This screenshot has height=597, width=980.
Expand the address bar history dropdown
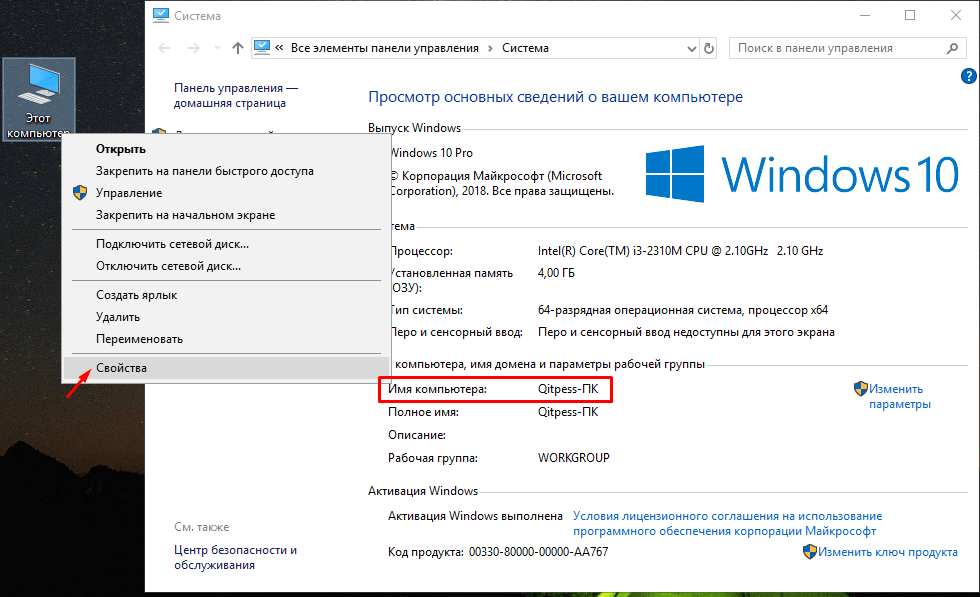691,48
